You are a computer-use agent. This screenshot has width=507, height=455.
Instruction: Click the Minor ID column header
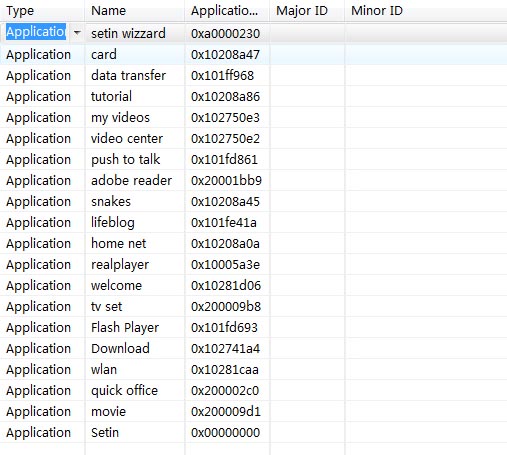426,11
